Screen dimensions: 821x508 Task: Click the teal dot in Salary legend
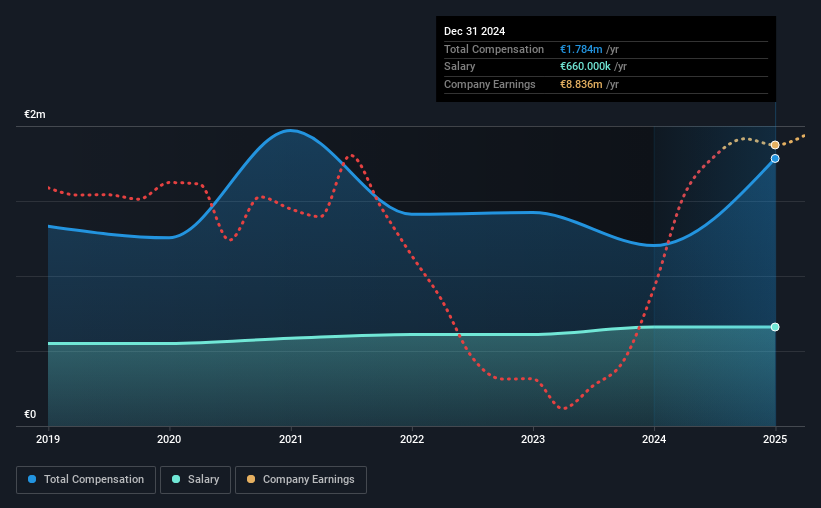176,479
